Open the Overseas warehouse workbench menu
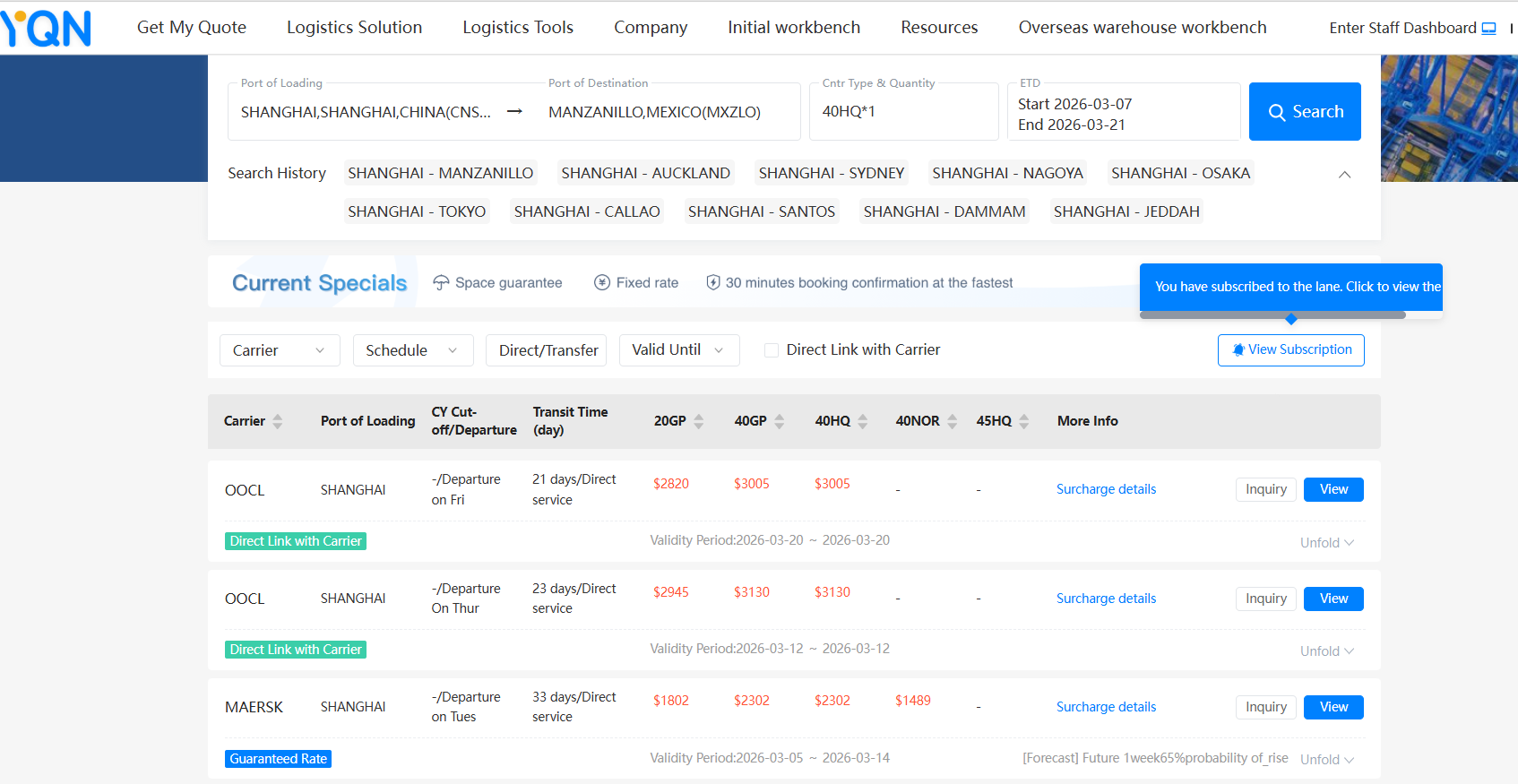The height and width of the screenshot is (784, 1518). tap(1142, 28)
